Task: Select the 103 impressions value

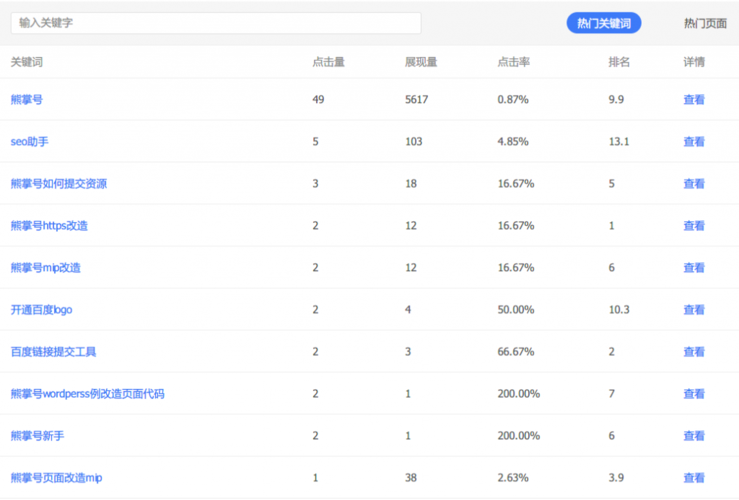Action: click(414, 141)
